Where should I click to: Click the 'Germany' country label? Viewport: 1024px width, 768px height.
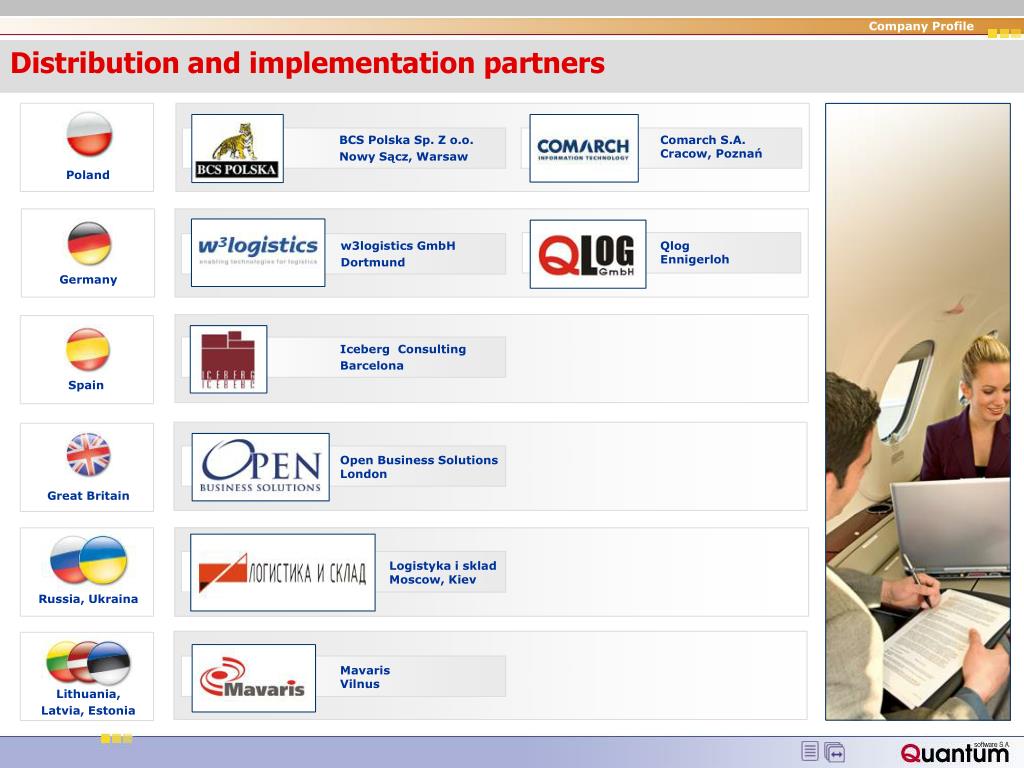tap(88, 280)
